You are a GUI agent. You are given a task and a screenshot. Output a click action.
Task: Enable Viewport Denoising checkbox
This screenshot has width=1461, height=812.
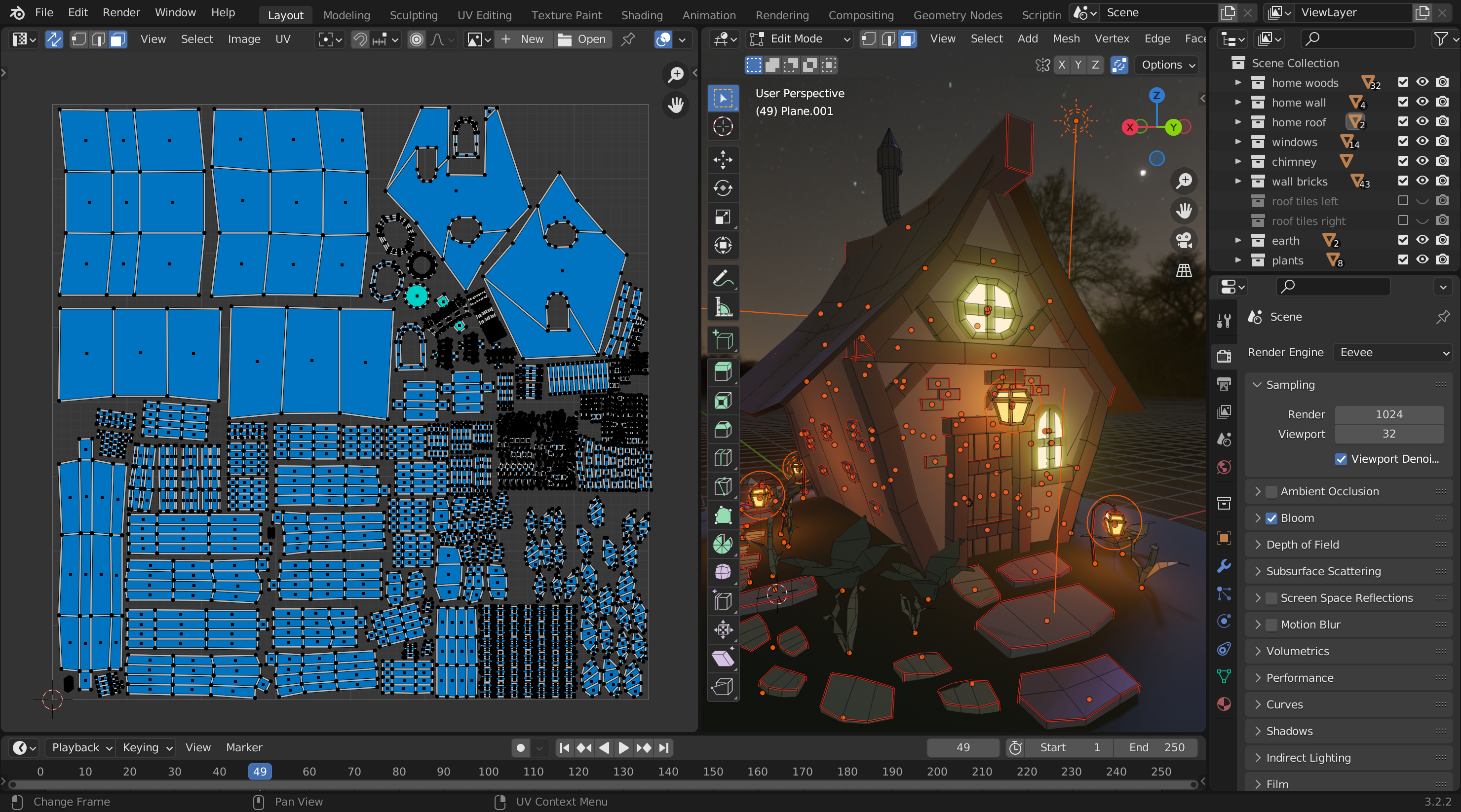[1339, 458]
